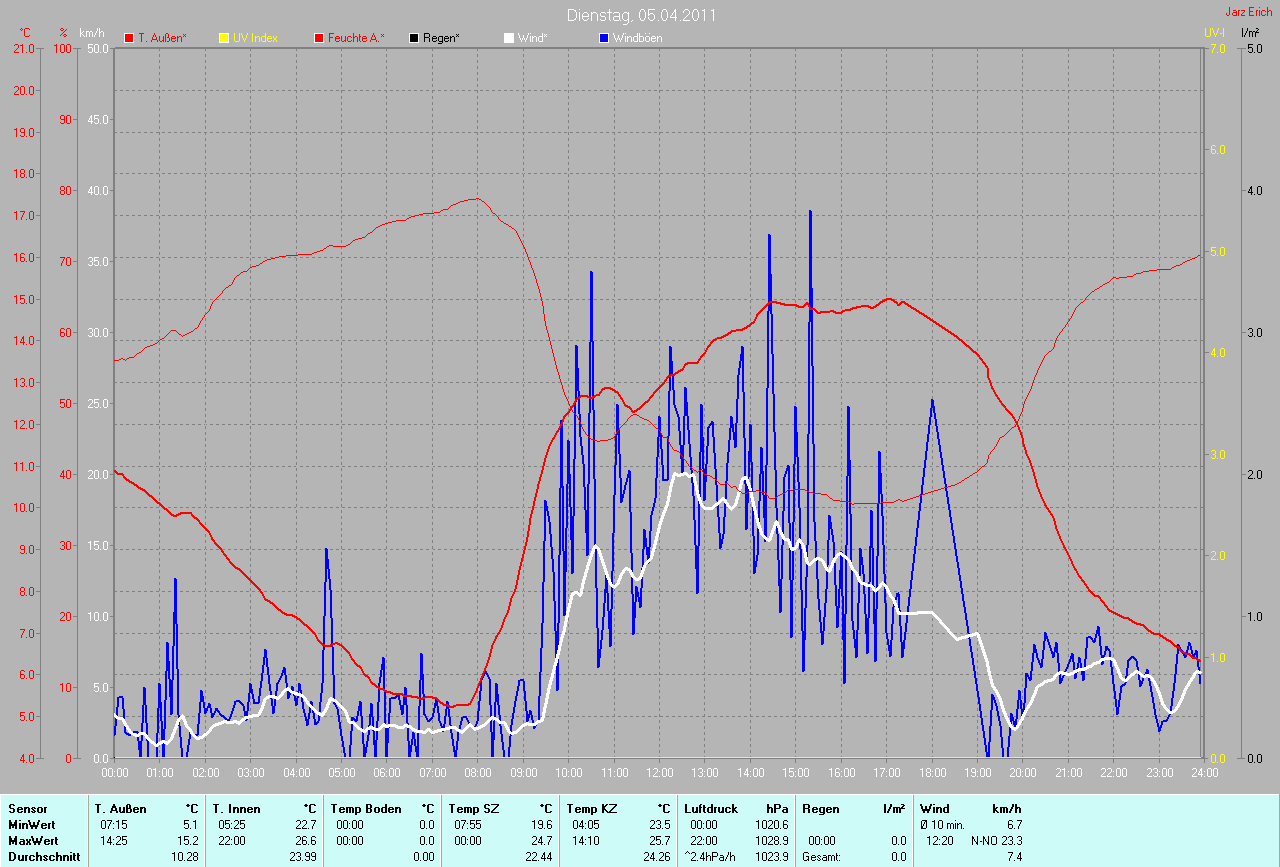This screenshot has height=867, width=1280.
Task: Click the yellow UV Index legend swatch
Action: pos(223,38)
